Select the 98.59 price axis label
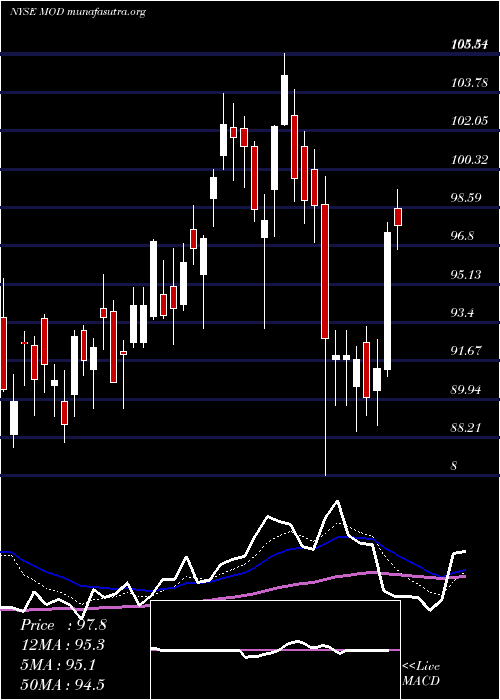This screenshot has height=700, width=500. (467, 198)
